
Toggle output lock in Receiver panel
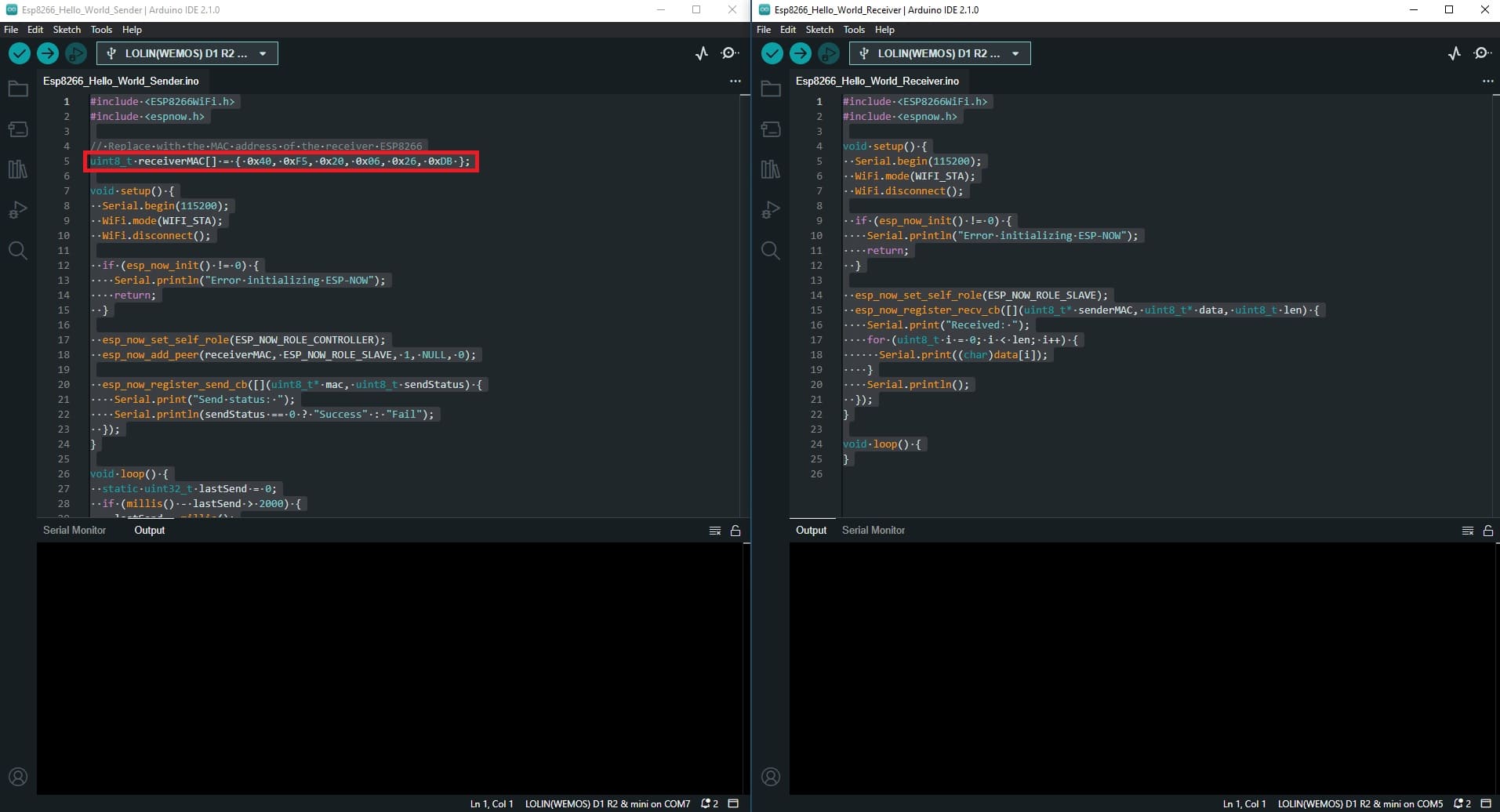tap(1488, 531)
